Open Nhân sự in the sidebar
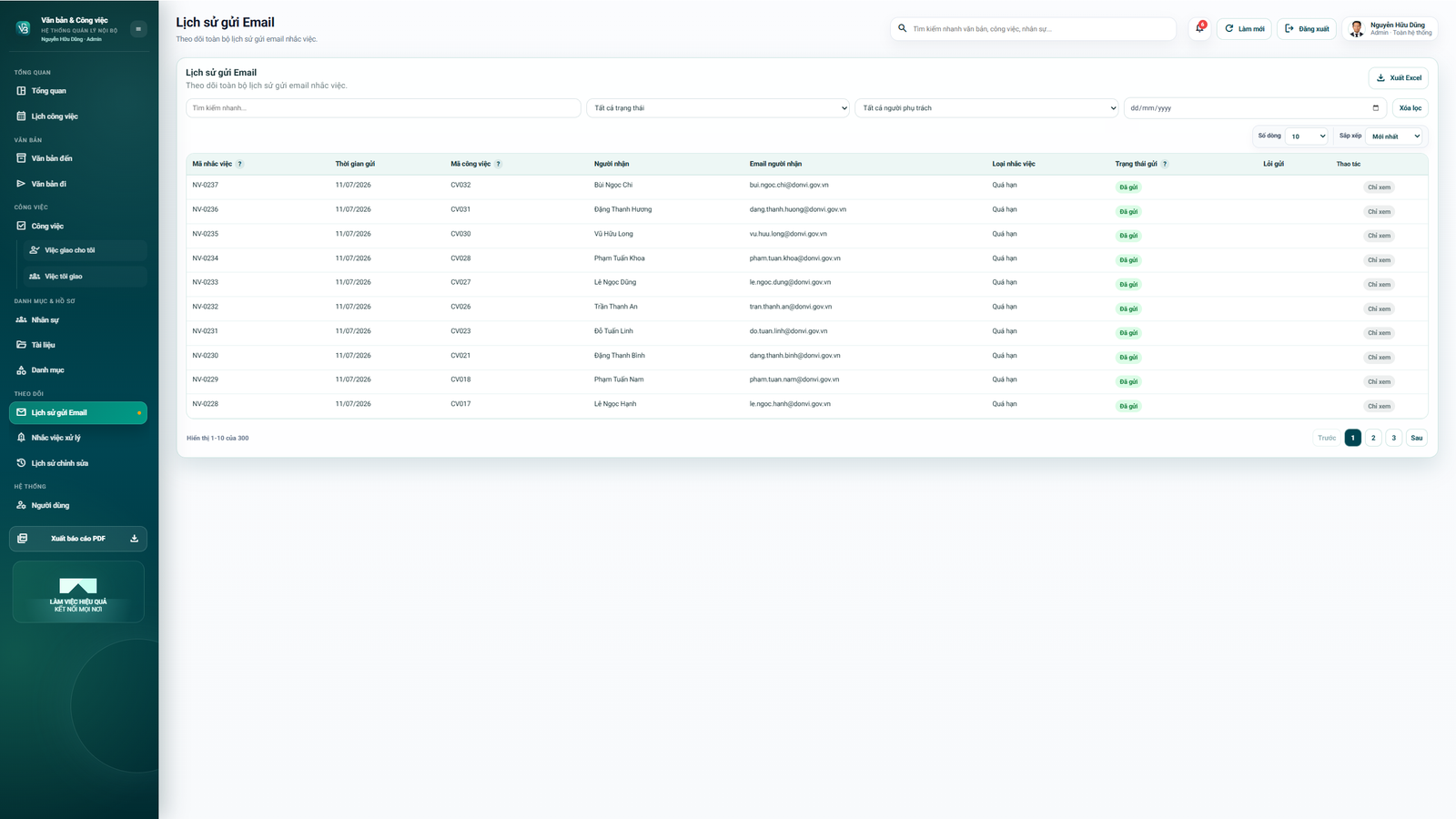This screenshot has width=1456, height=819. (78, 320)
